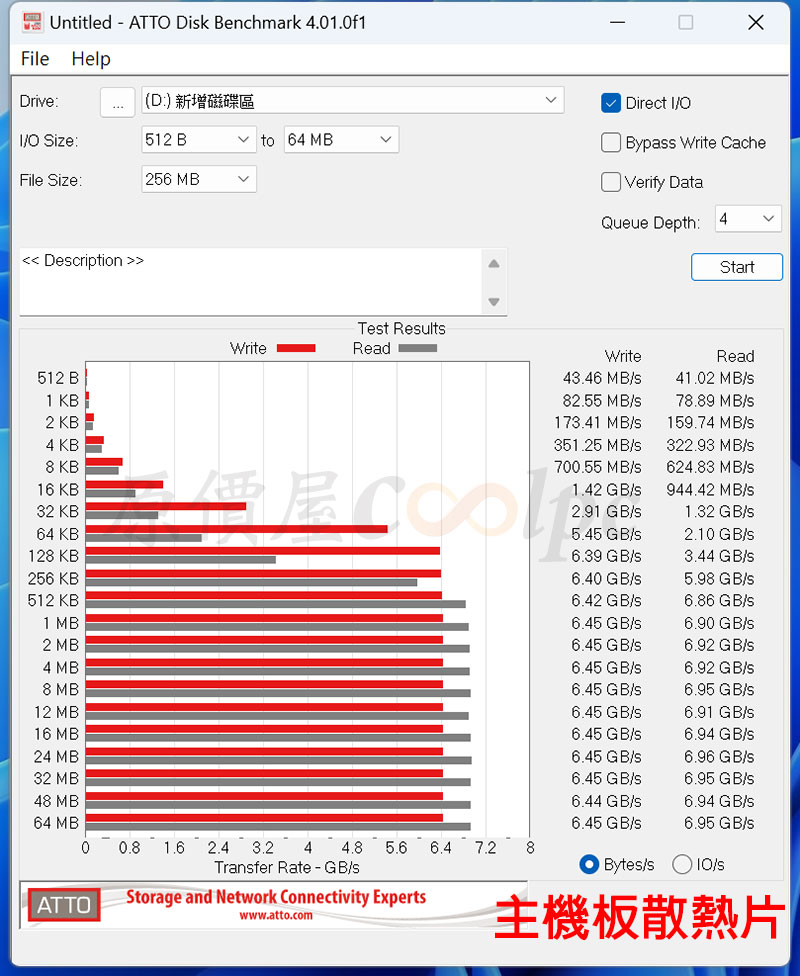
Task: Open the I/O Size maximum 64 MB dropdown
Action: coord(341,140)
